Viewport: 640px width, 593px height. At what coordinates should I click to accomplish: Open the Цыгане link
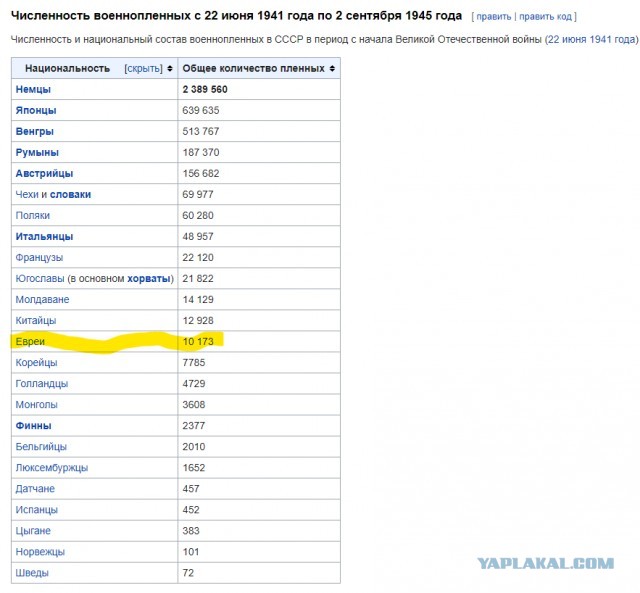[33, 531]
